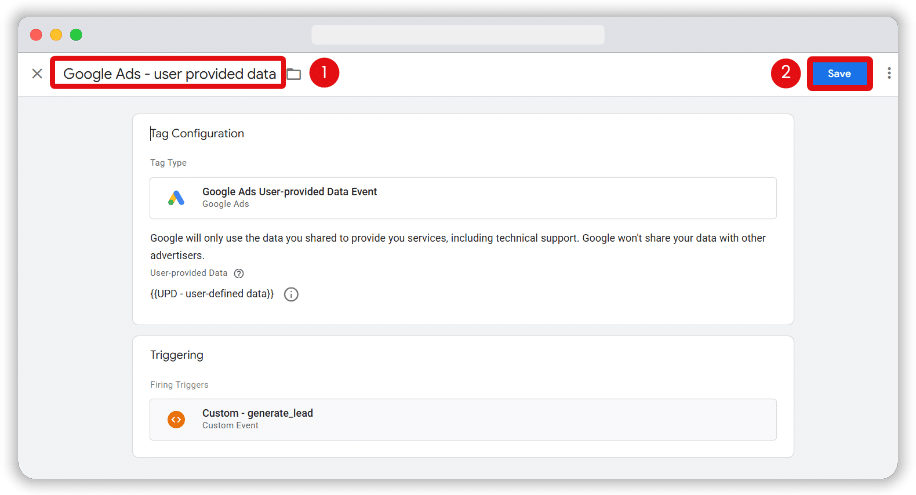Viewport: 916px width, 495px height.
Task: Show info for UPD - user-defined data variable
Action: pyautogui.click(x=291, y=294)
